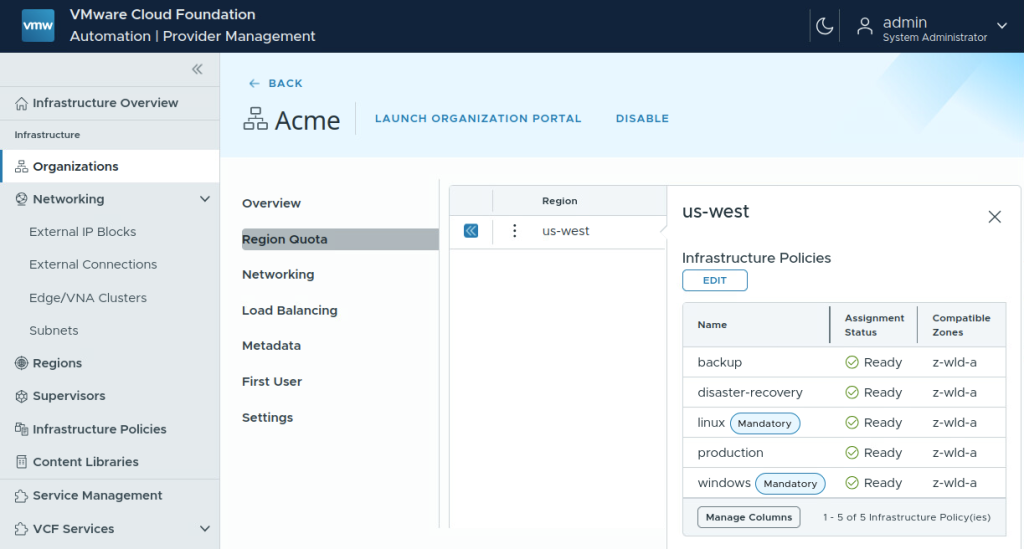Screen dimensions: 1024x549
Task: Click Ready status icon for production
Action: [852, 452]
